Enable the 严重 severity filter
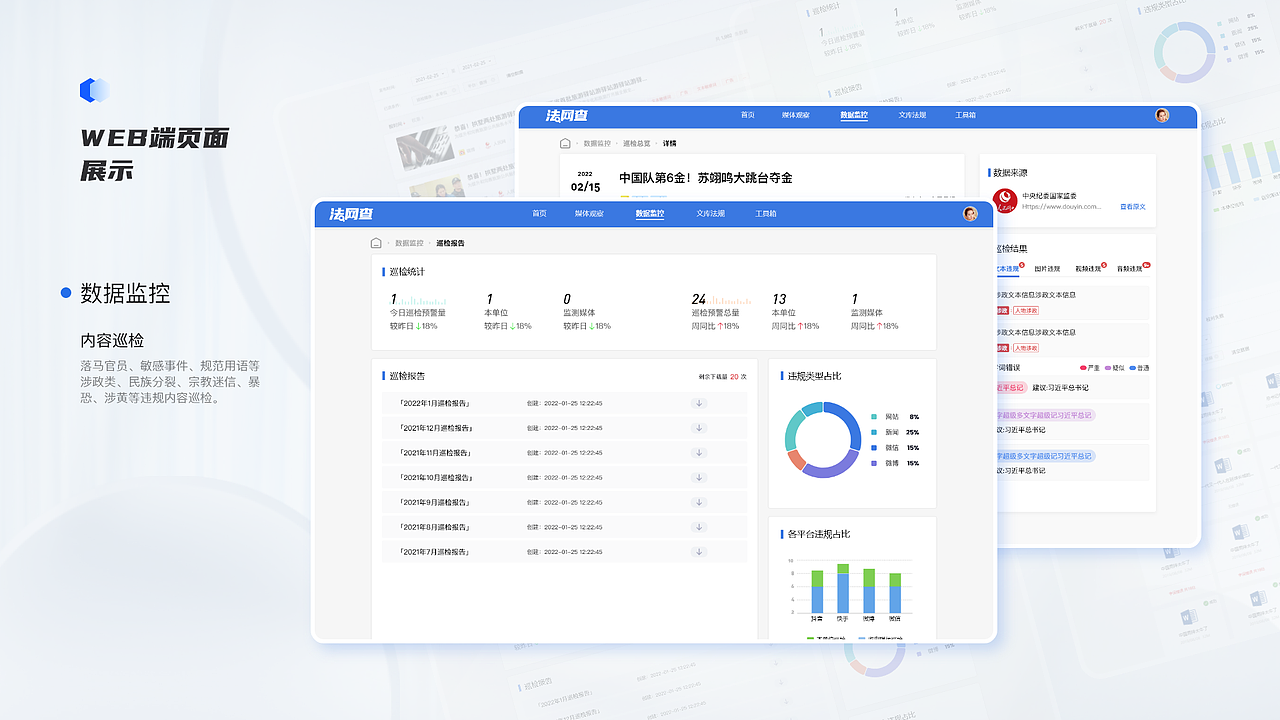This screenshot has width=1280, height=720. coord(1090,367)
